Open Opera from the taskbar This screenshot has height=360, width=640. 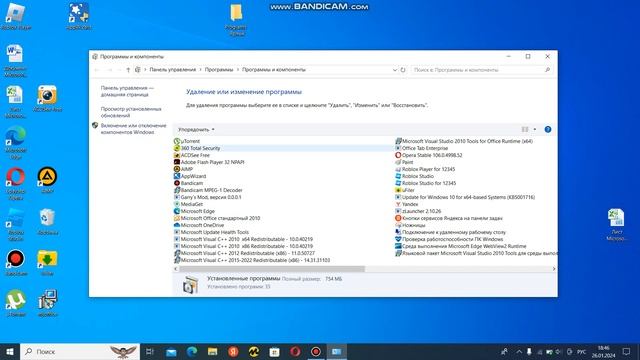295,351
